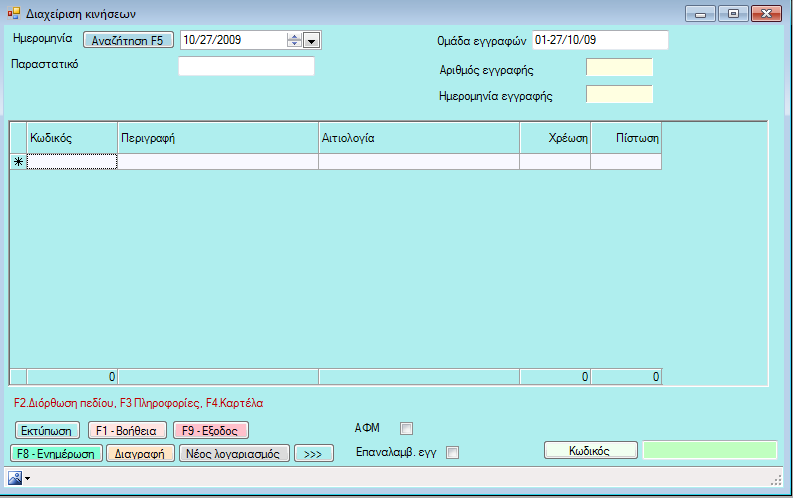Click the empty Κωδικός cell in new row
Viewport: 793px width, 498px height.
(x=72, y=162)
